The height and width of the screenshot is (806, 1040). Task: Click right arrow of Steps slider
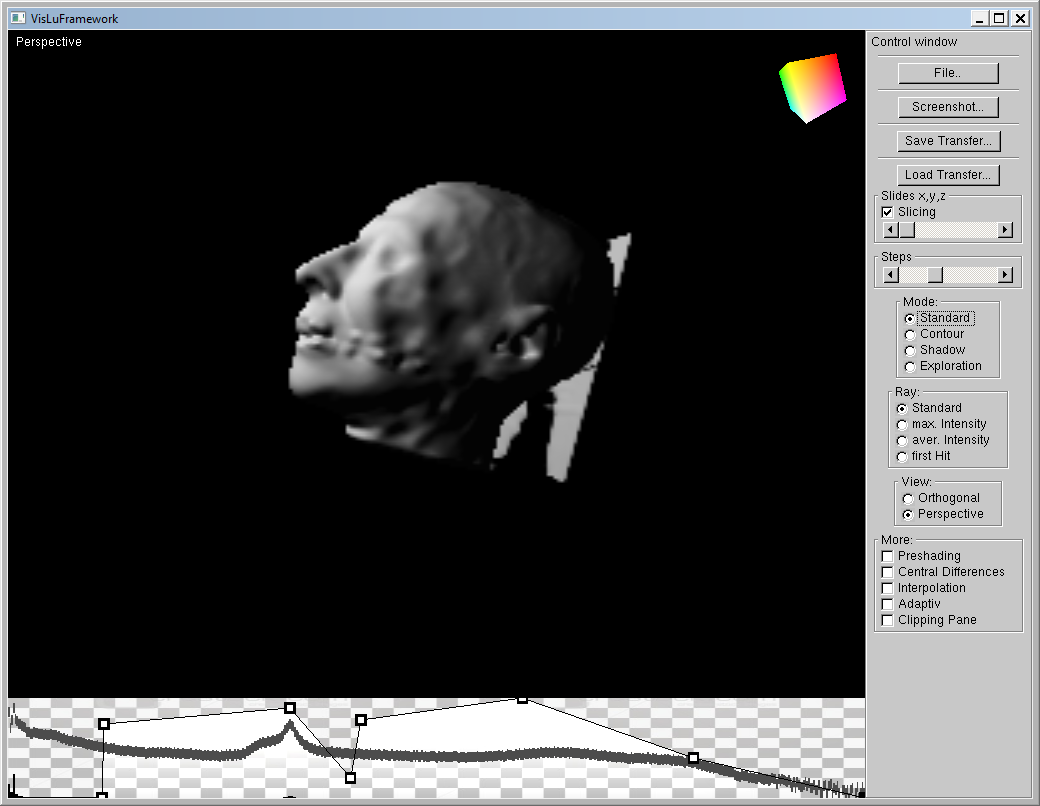tap(1005, 275)
